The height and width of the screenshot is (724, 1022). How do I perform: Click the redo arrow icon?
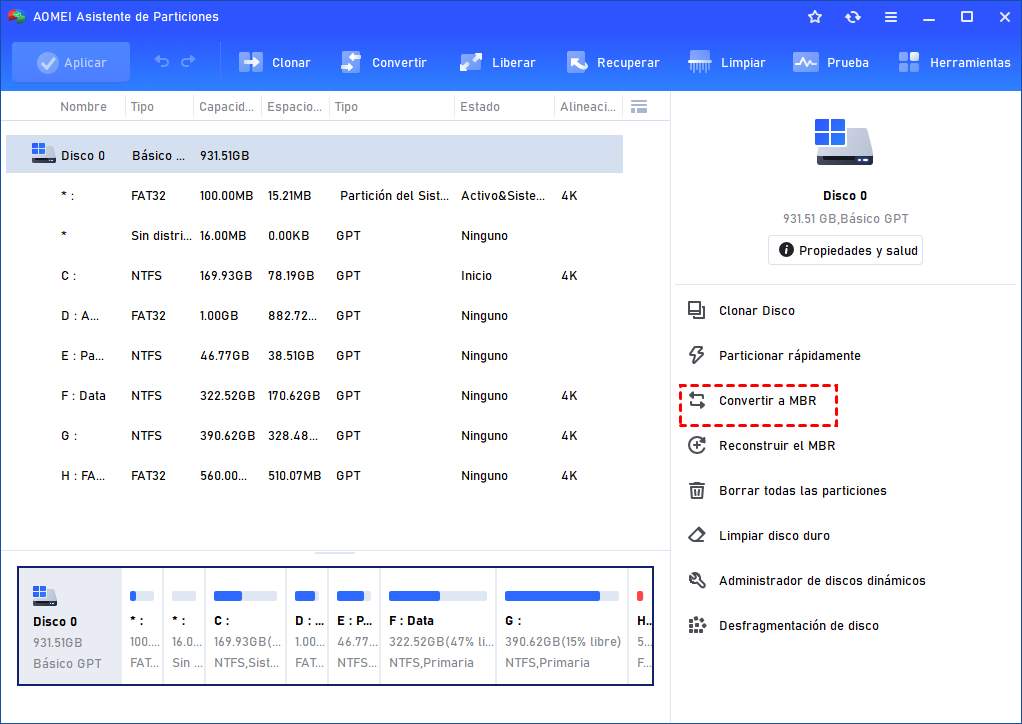(x=188, y=62)
